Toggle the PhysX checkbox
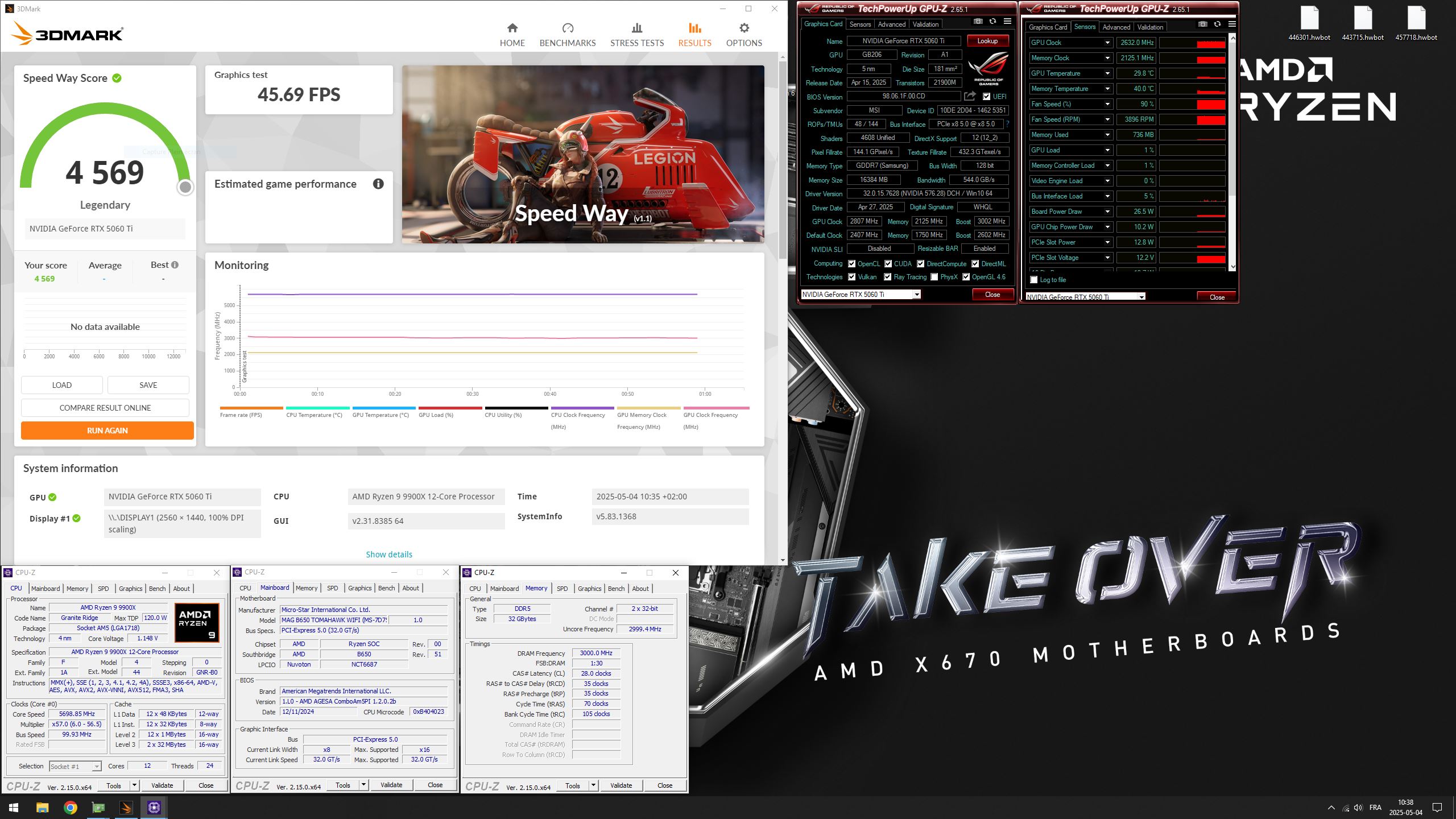The height and width of the screenshot is (819, 1456). (934, 277)
